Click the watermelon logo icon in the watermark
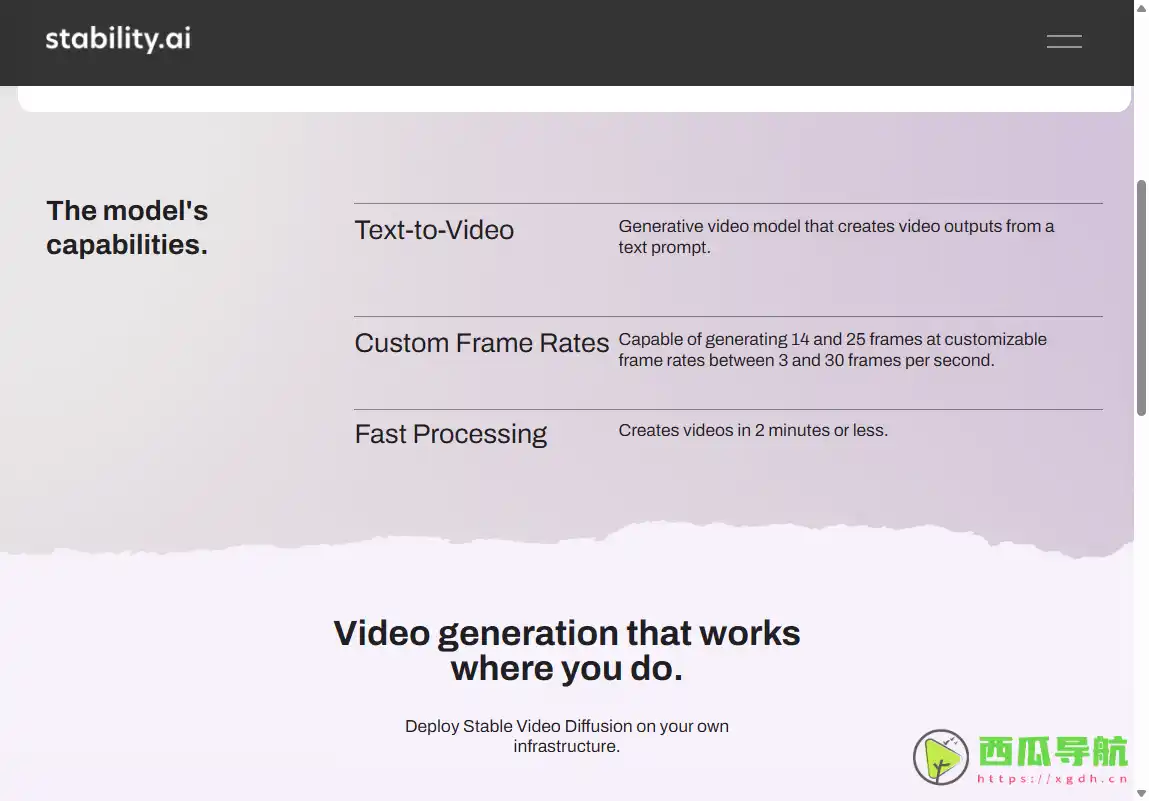Viewport: 1149px width, 801px height. pos(941,757)
